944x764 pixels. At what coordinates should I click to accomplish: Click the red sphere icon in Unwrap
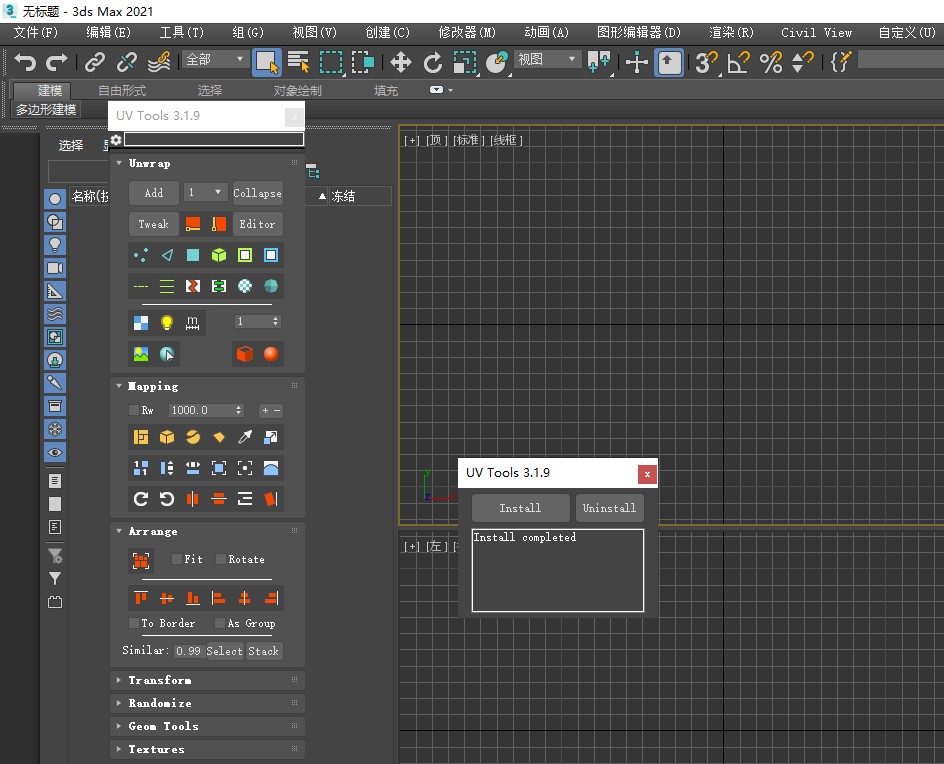(271, 354)
